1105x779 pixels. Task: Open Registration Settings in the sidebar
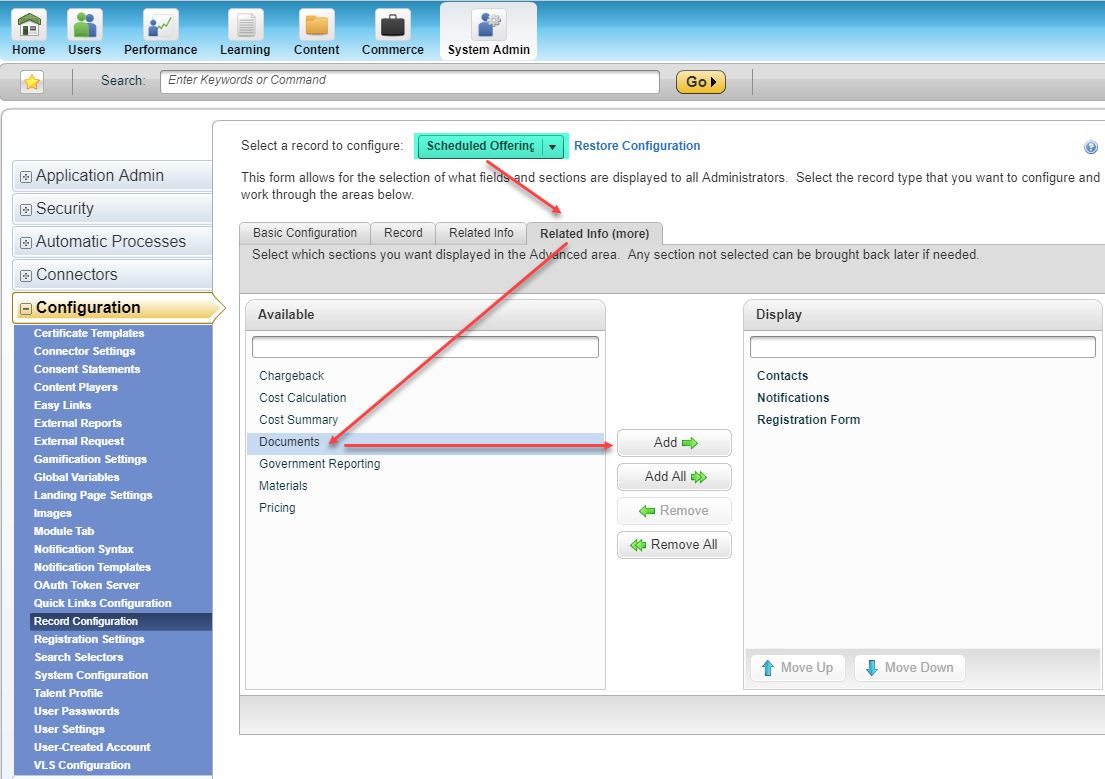(x=89, y=639)
